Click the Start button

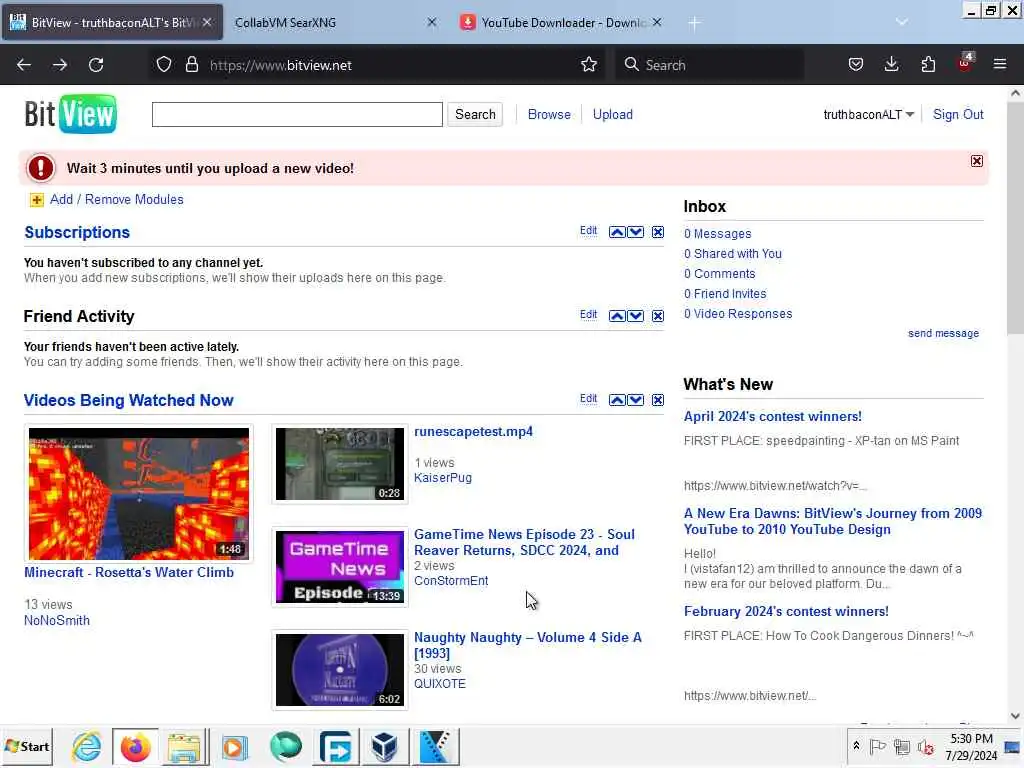27,746
